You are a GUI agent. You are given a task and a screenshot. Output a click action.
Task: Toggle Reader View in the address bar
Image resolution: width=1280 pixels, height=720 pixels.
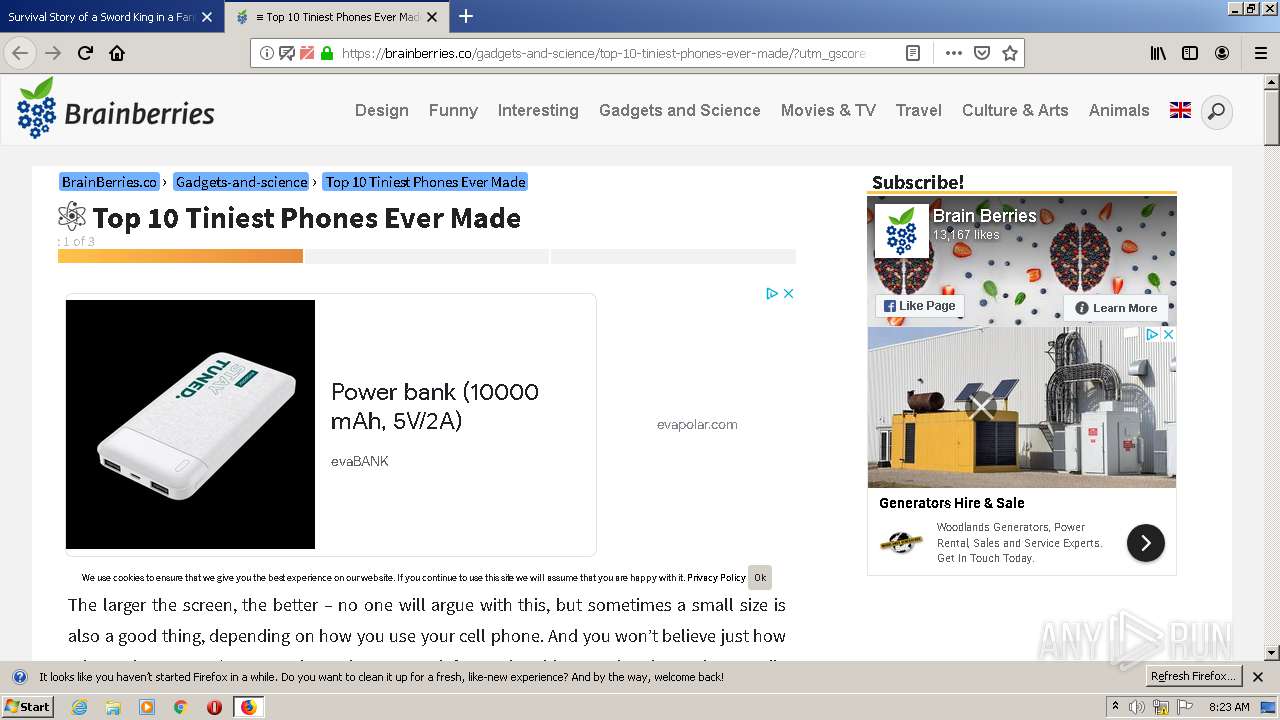coord(913,53)
